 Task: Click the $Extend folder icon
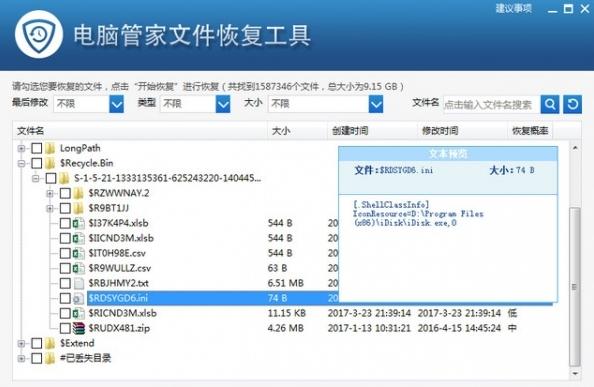pyautogui.click(x=50, y=343)
